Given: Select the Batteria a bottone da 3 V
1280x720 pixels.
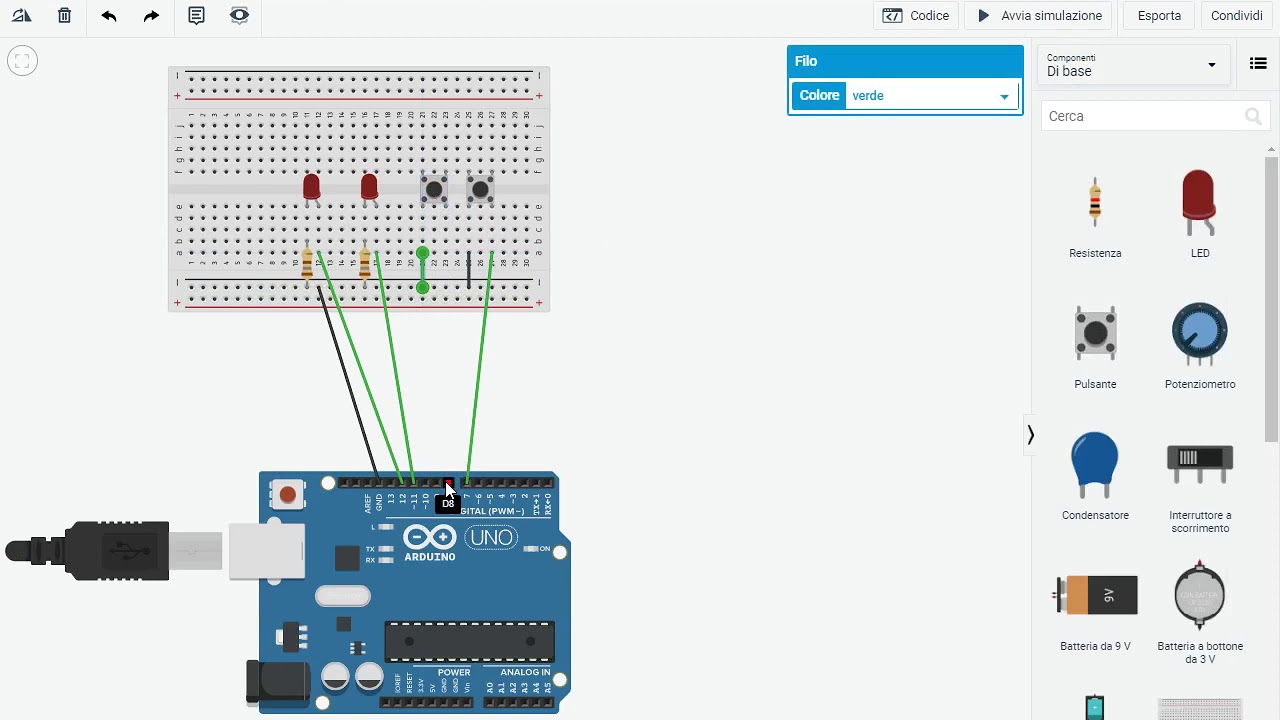Looking at the screenshot, I should click(x=1199, y=612).
